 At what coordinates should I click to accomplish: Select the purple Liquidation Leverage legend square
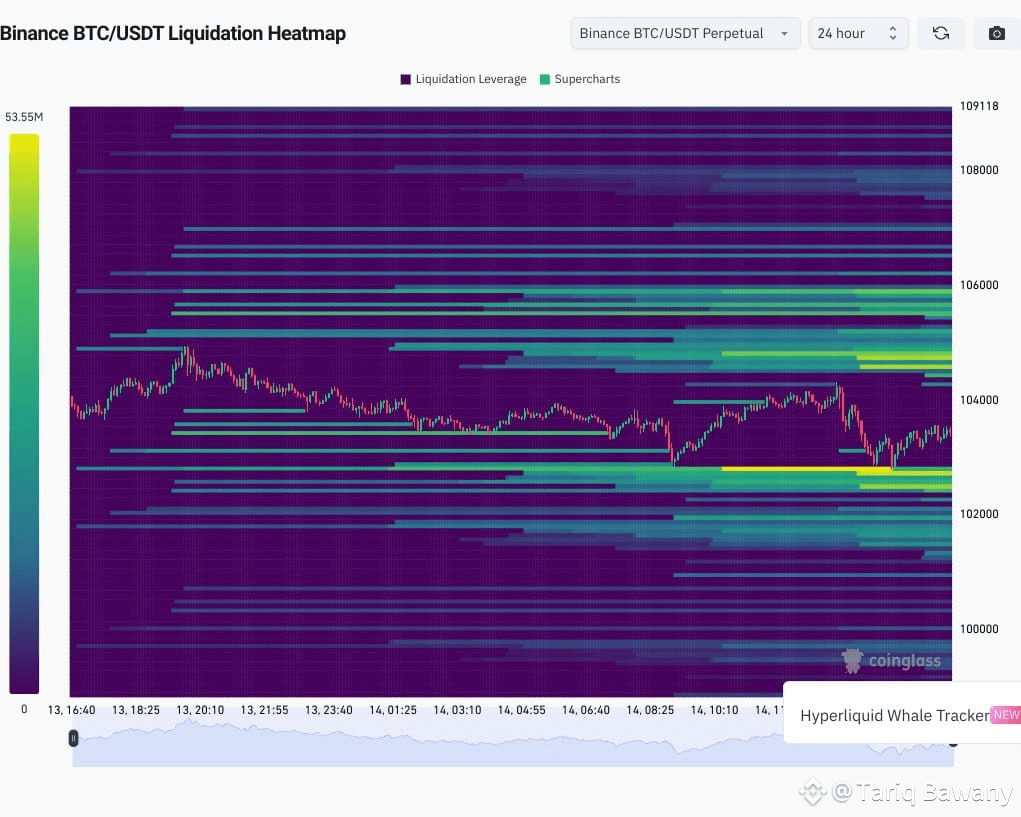pyautogui.click(x=404, y=79)
